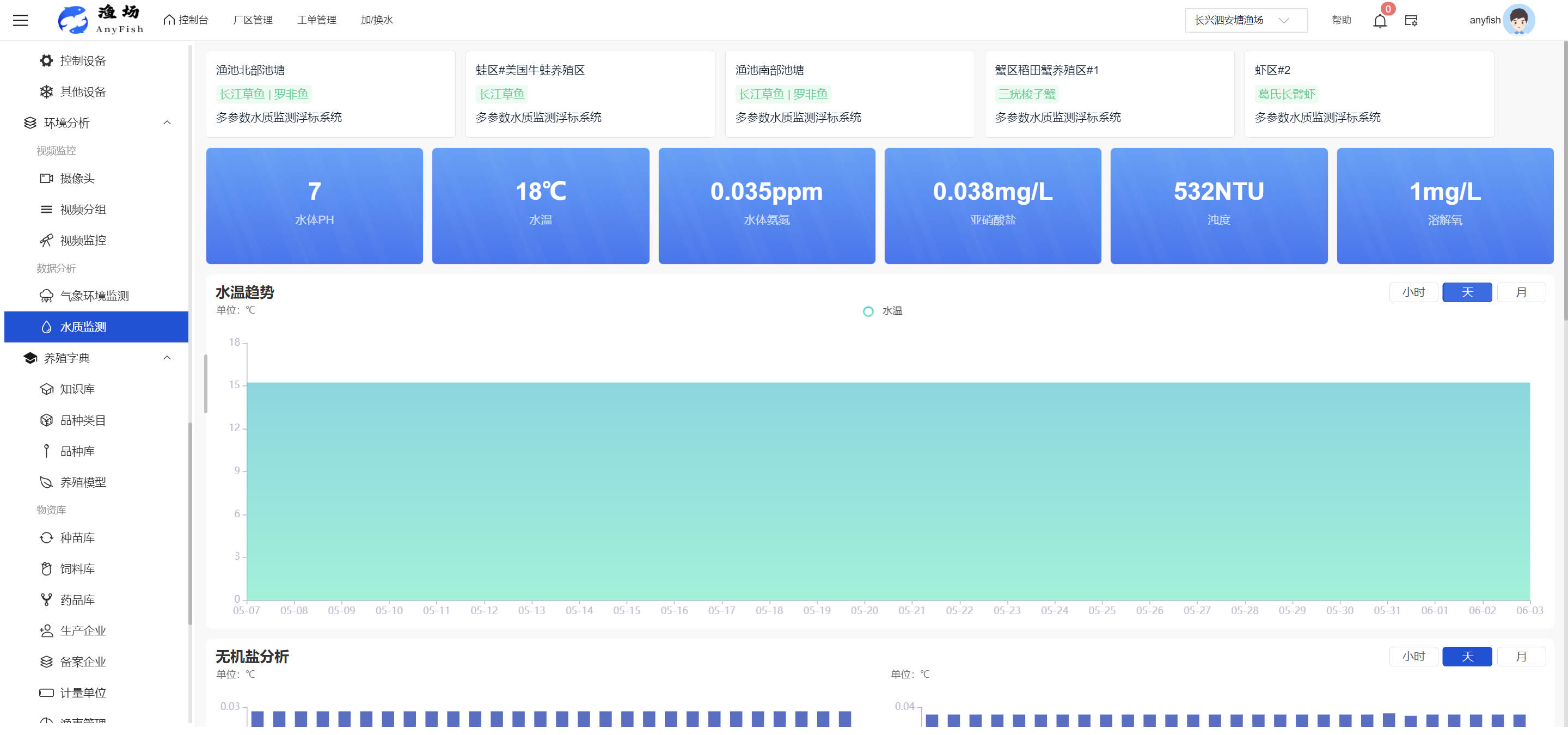The width and height of the screenshot is (1568, 735).
Task: Click the 药品库 icon in sidebar
Action: pyautogui.click(x=46, y=599)
